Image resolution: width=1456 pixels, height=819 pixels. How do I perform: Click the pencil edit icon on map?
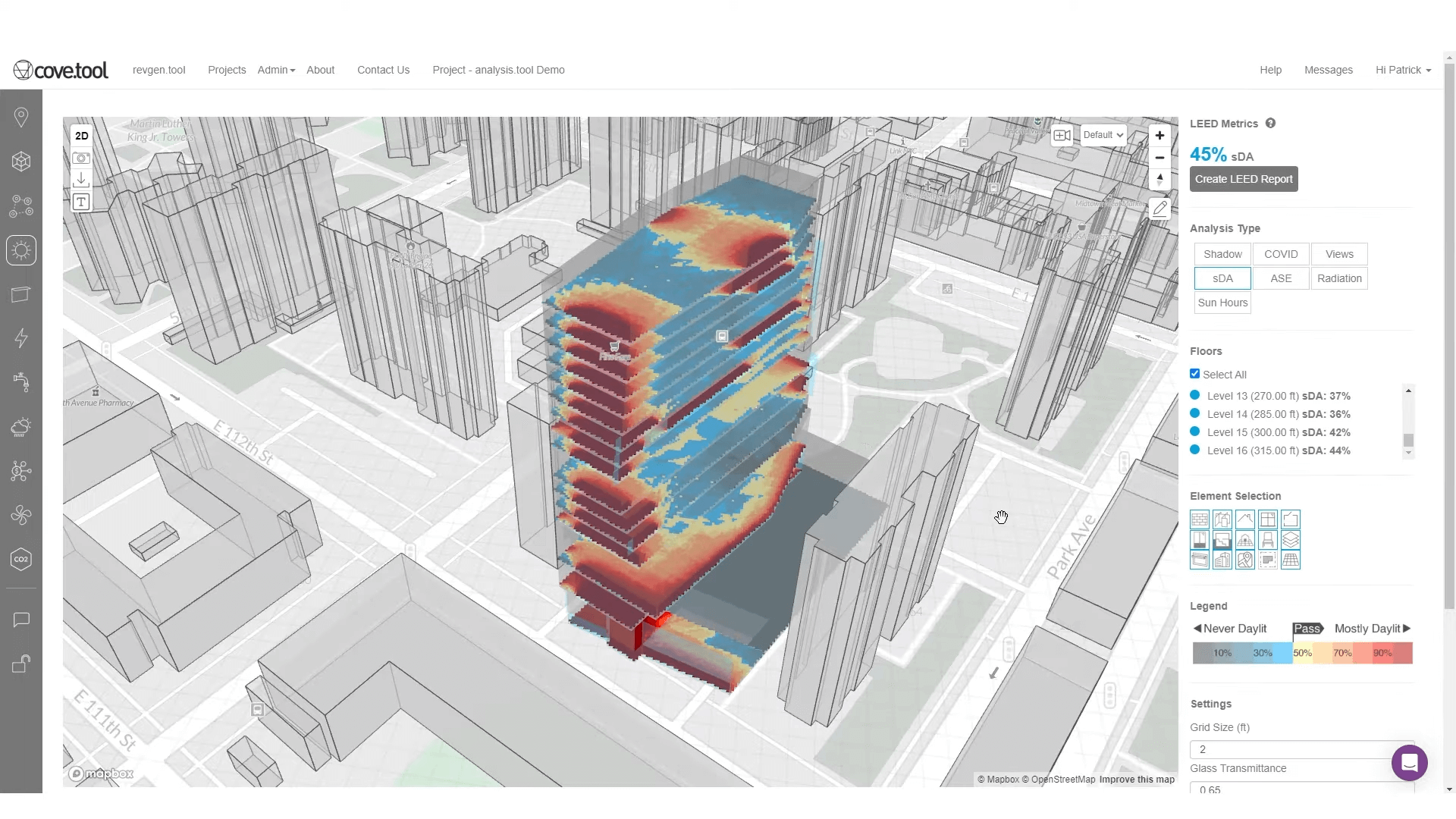coord(1159,209)
